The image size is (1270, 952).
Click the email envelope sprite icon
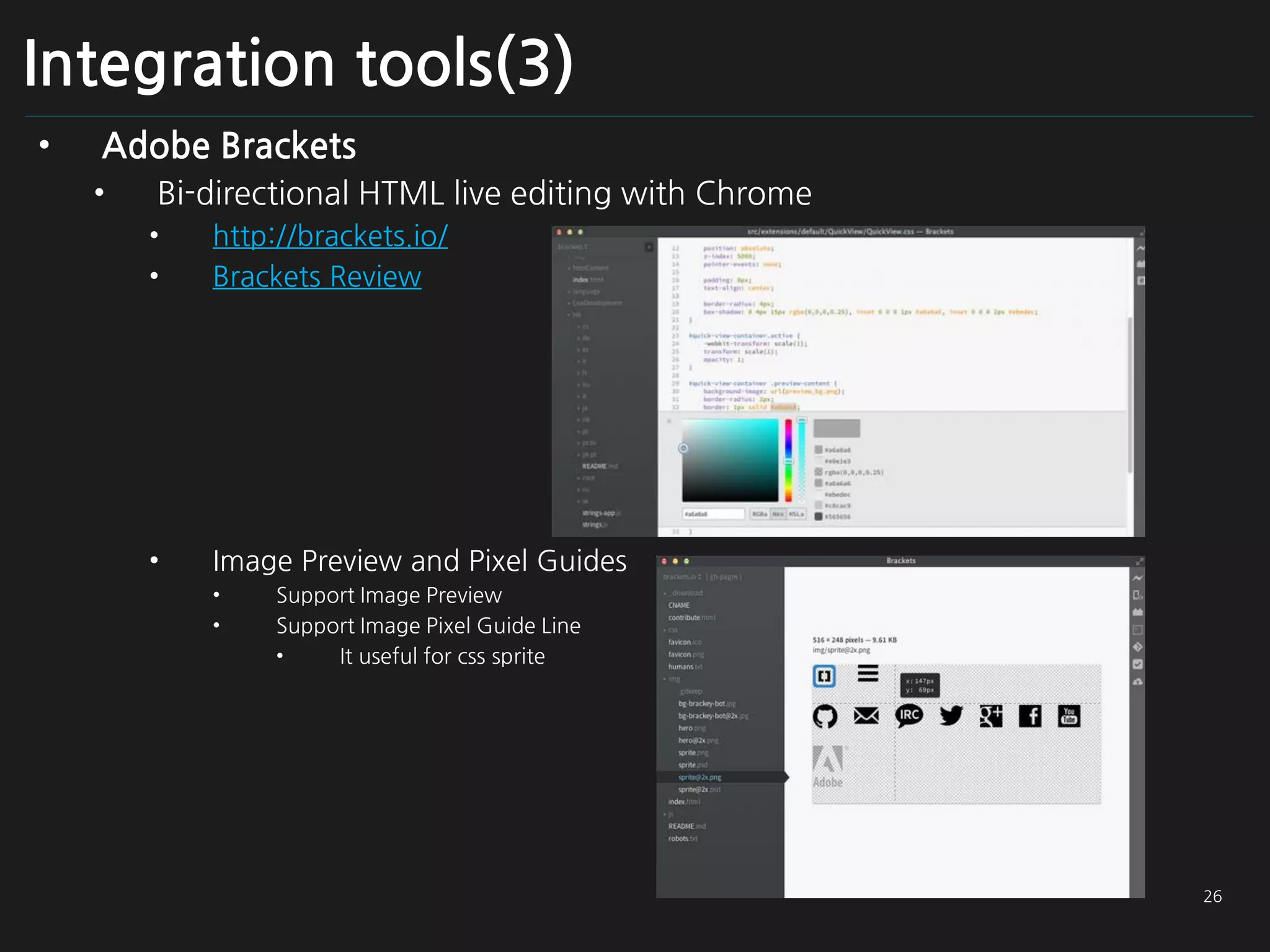[x=866, y=716]
